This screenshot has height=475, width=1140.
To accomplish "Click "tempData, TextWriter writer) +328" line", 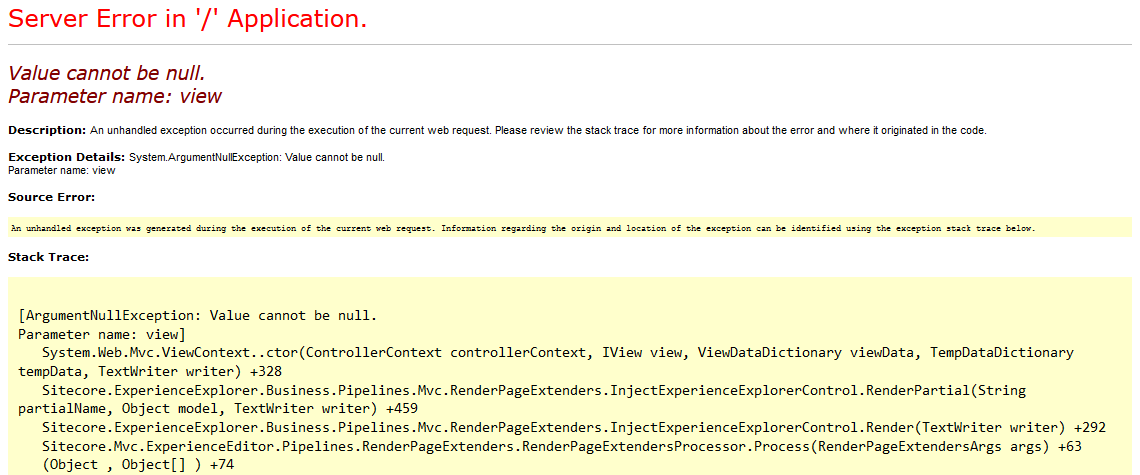I will pyautogui.click(x=148, y=372).
